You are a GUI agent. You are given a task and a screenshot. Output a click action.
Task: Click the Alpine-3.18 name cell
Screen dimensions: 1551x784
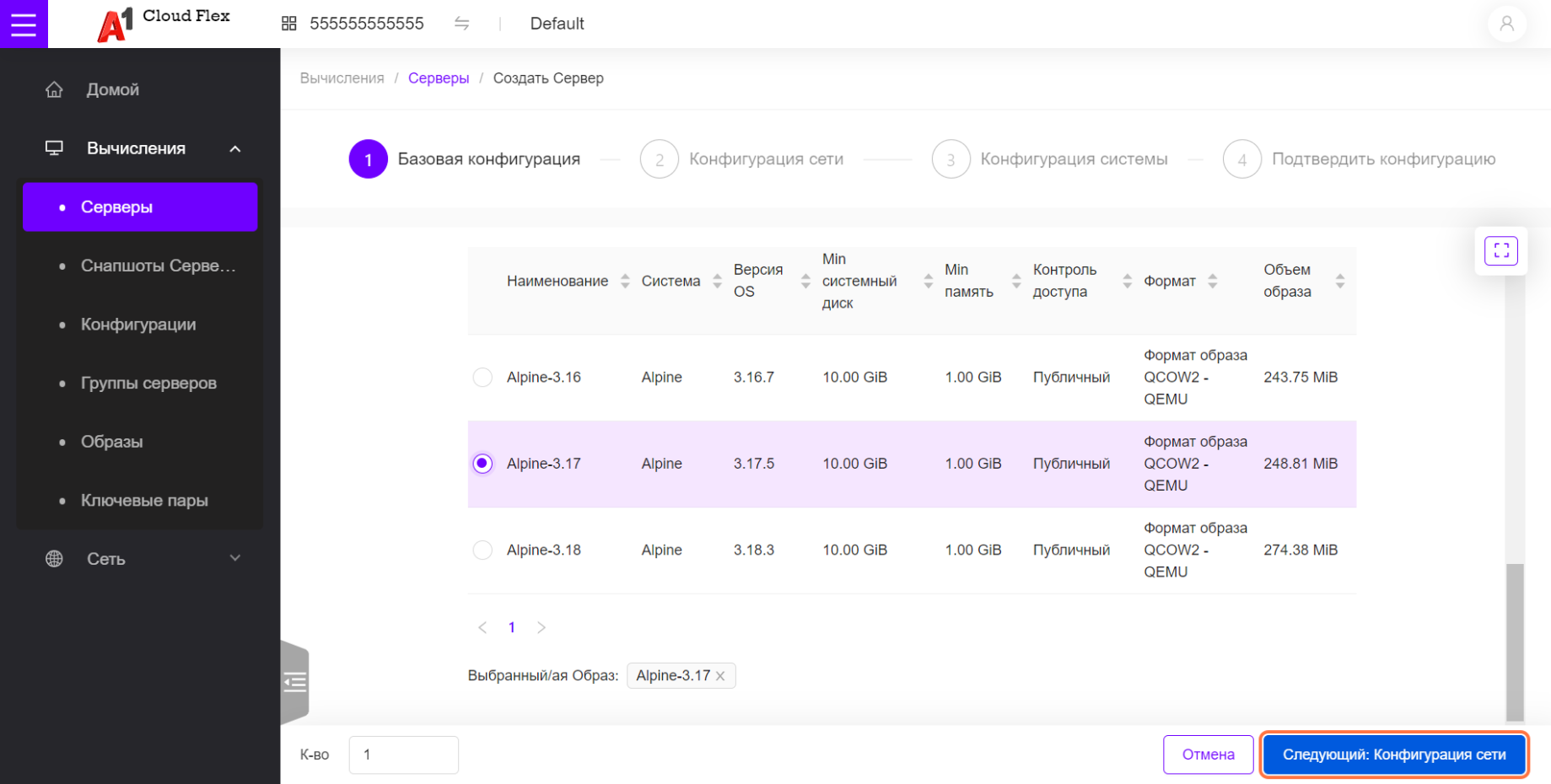point(544,550)
